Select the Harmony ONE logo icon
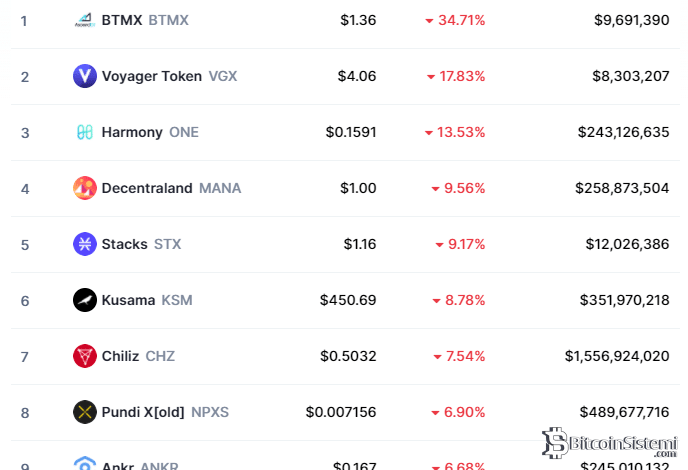688x470 pixels. coord(85,132)
